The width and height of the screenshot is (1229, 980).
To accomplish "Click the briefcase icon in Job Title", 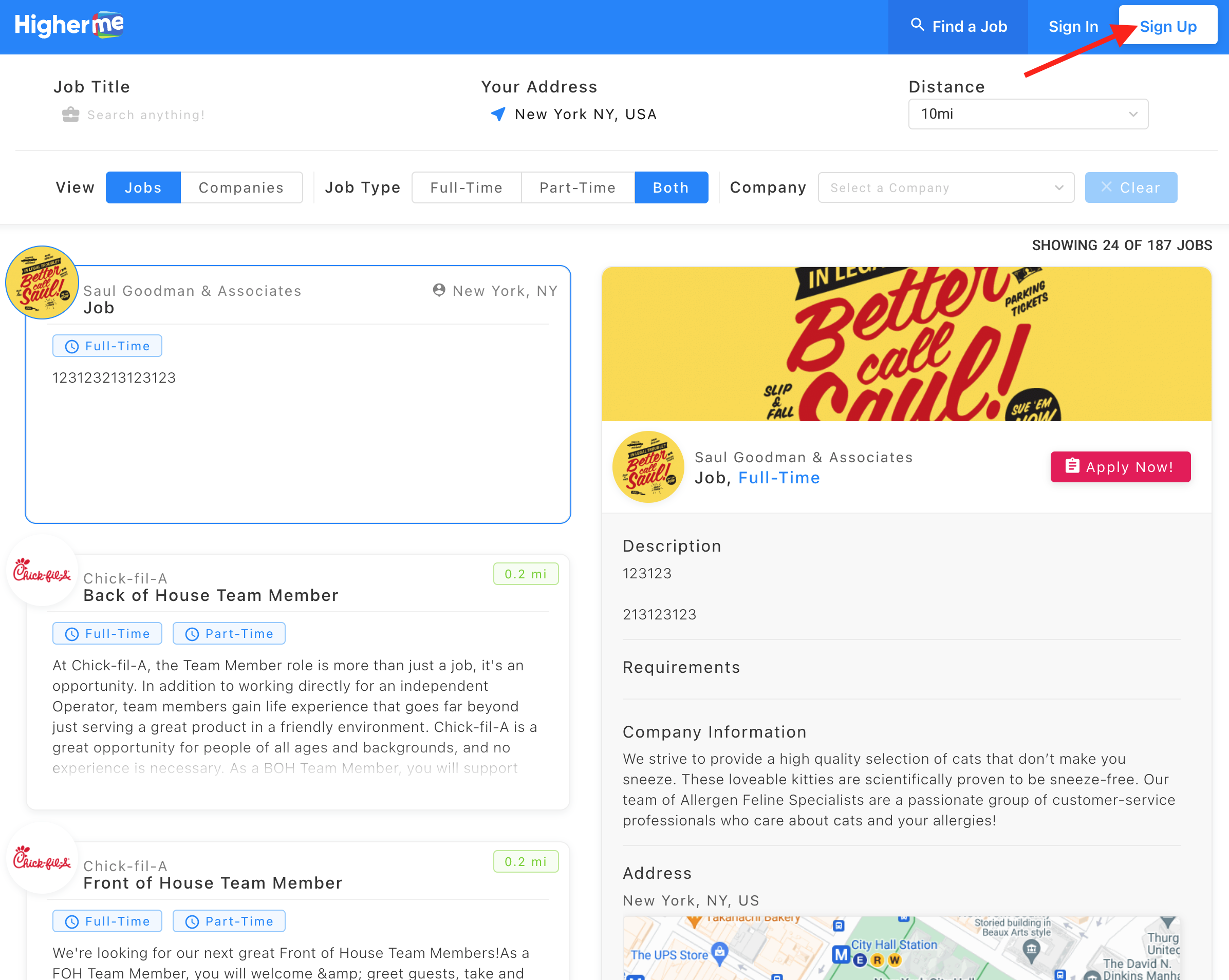I will pos(71,115).
